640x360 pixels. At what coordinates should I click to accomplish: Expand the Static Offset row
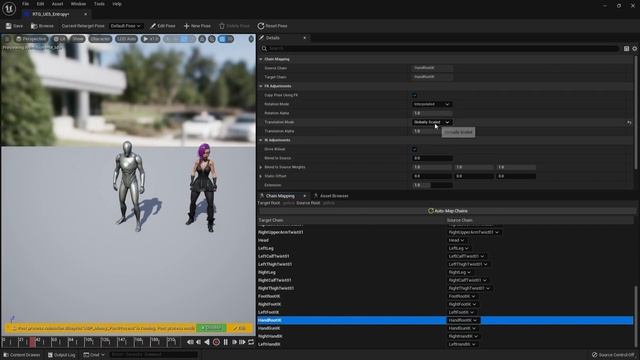click(x=261, y=176)
